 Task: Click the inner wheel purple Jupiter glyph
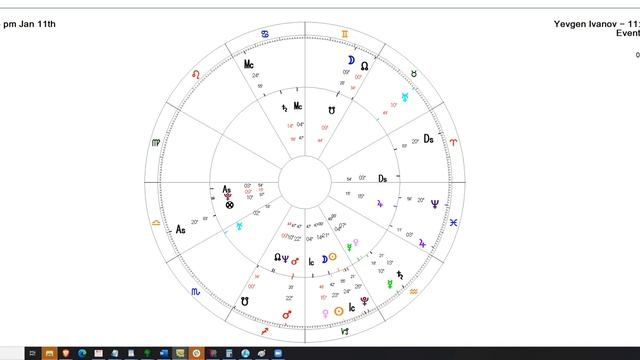click(x=380, y=203)
